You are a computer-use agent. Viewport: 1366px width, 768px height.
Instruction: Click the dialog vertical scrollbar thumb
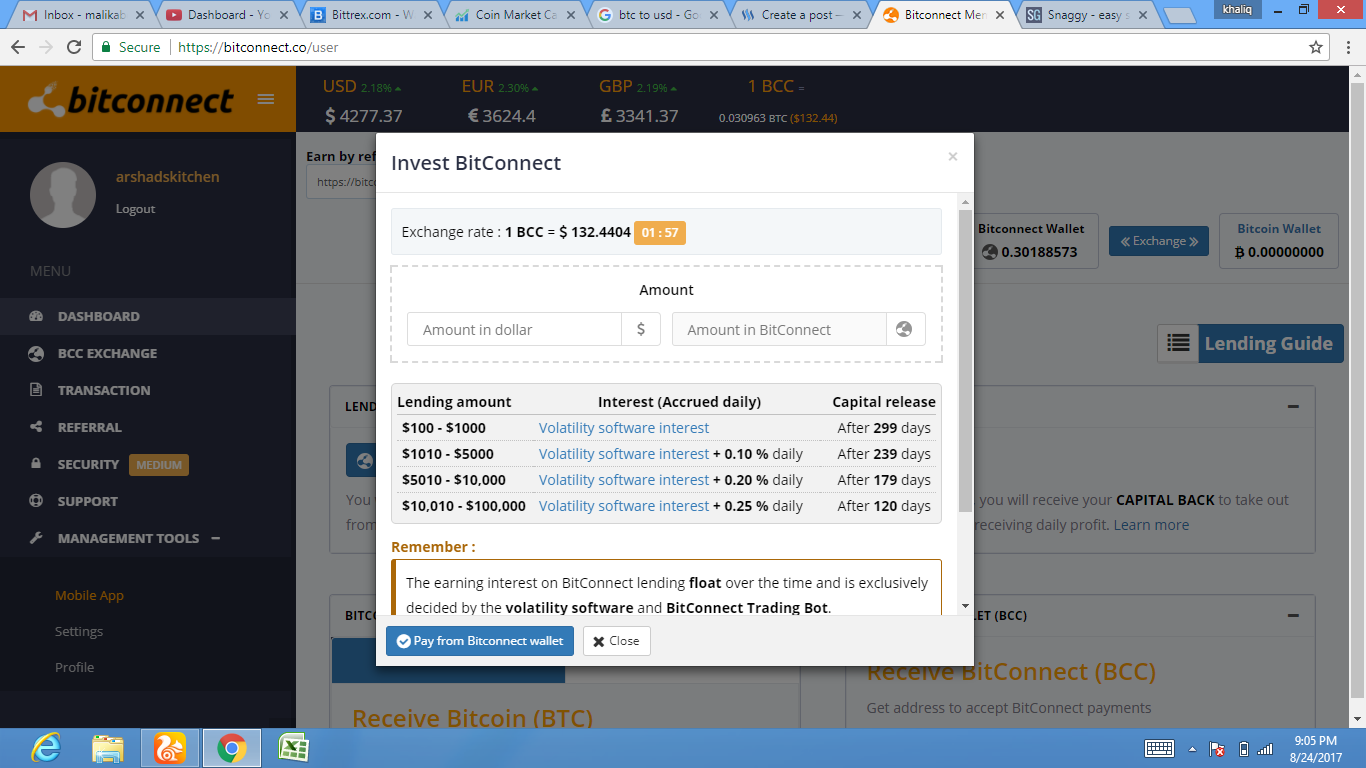[965, 361]
